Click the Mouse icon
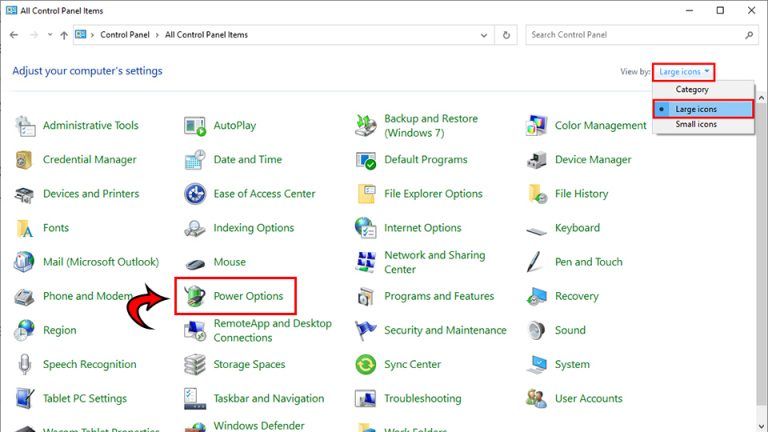This screenshot has height=432, width=768. [x=195, y=264]
